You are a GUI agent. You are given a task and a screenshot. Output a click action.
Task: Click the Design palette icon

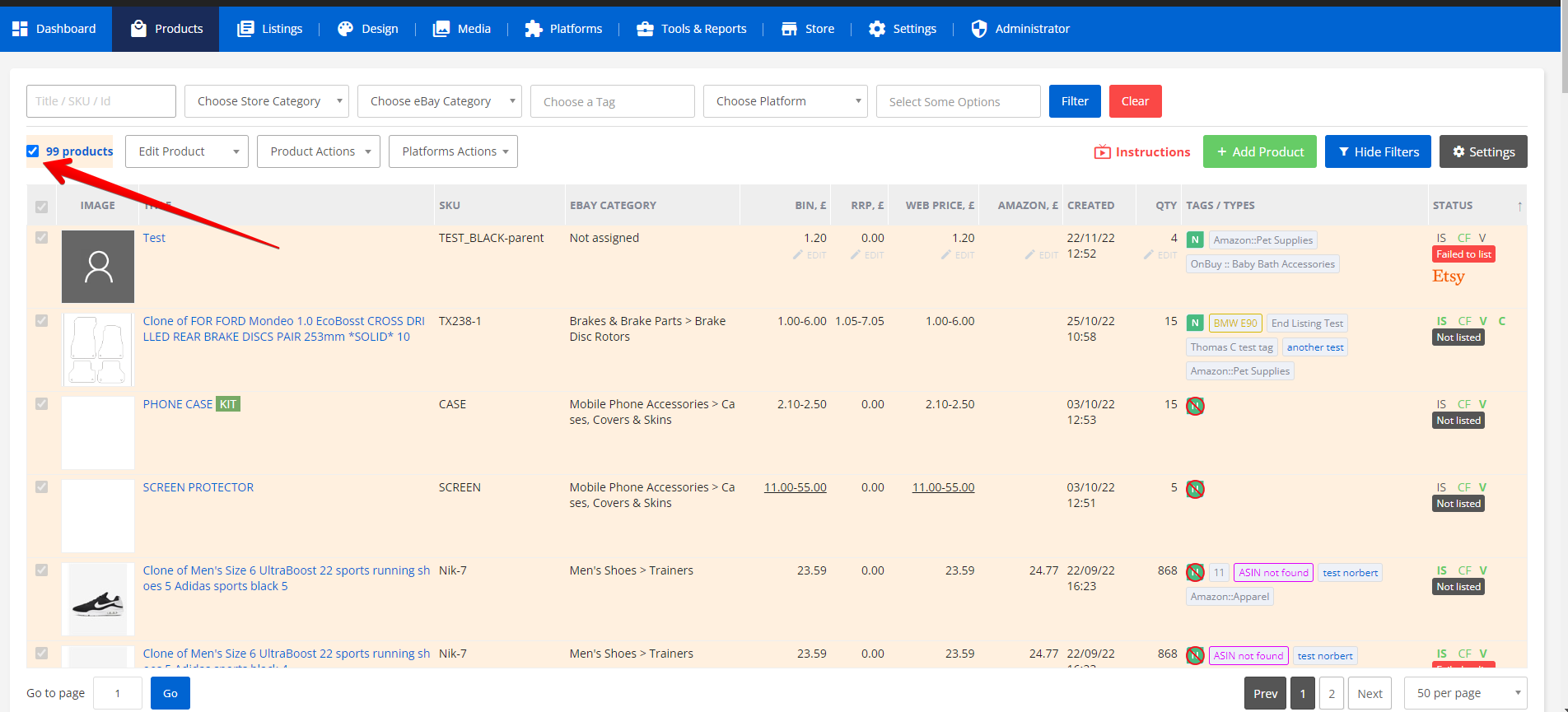[x=345, y=29]
